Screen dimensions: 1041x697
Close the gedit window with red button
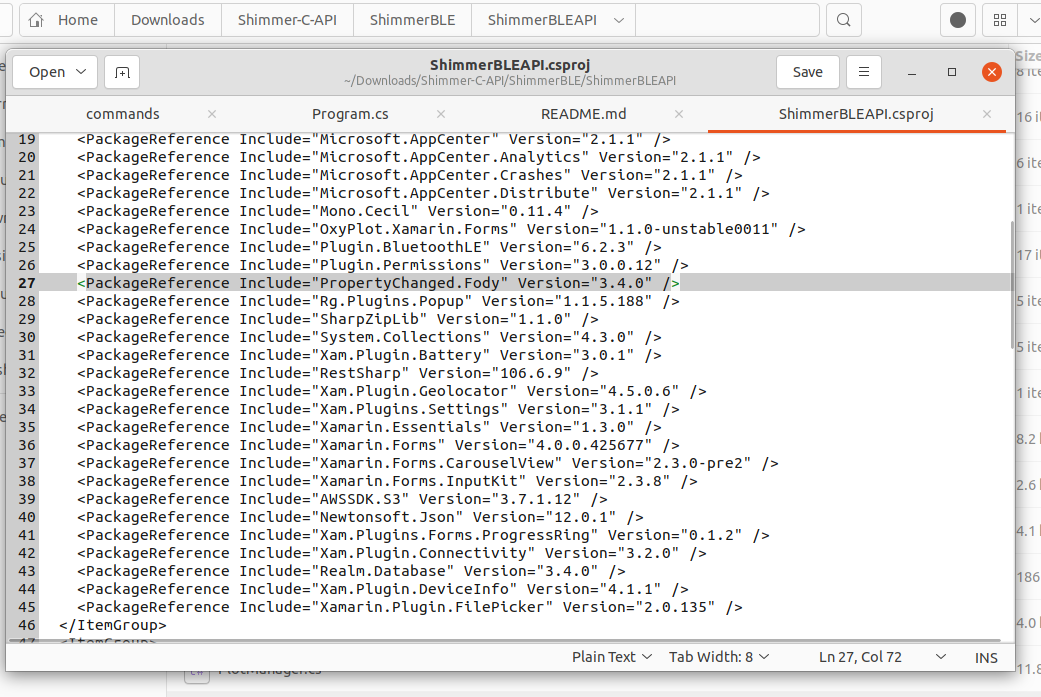992,72
